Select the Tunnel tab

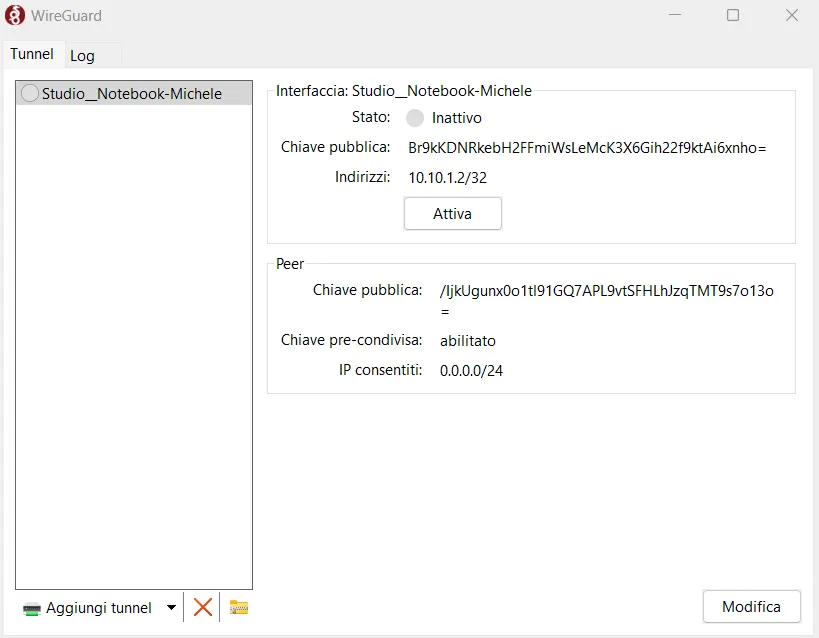[32, 54]
